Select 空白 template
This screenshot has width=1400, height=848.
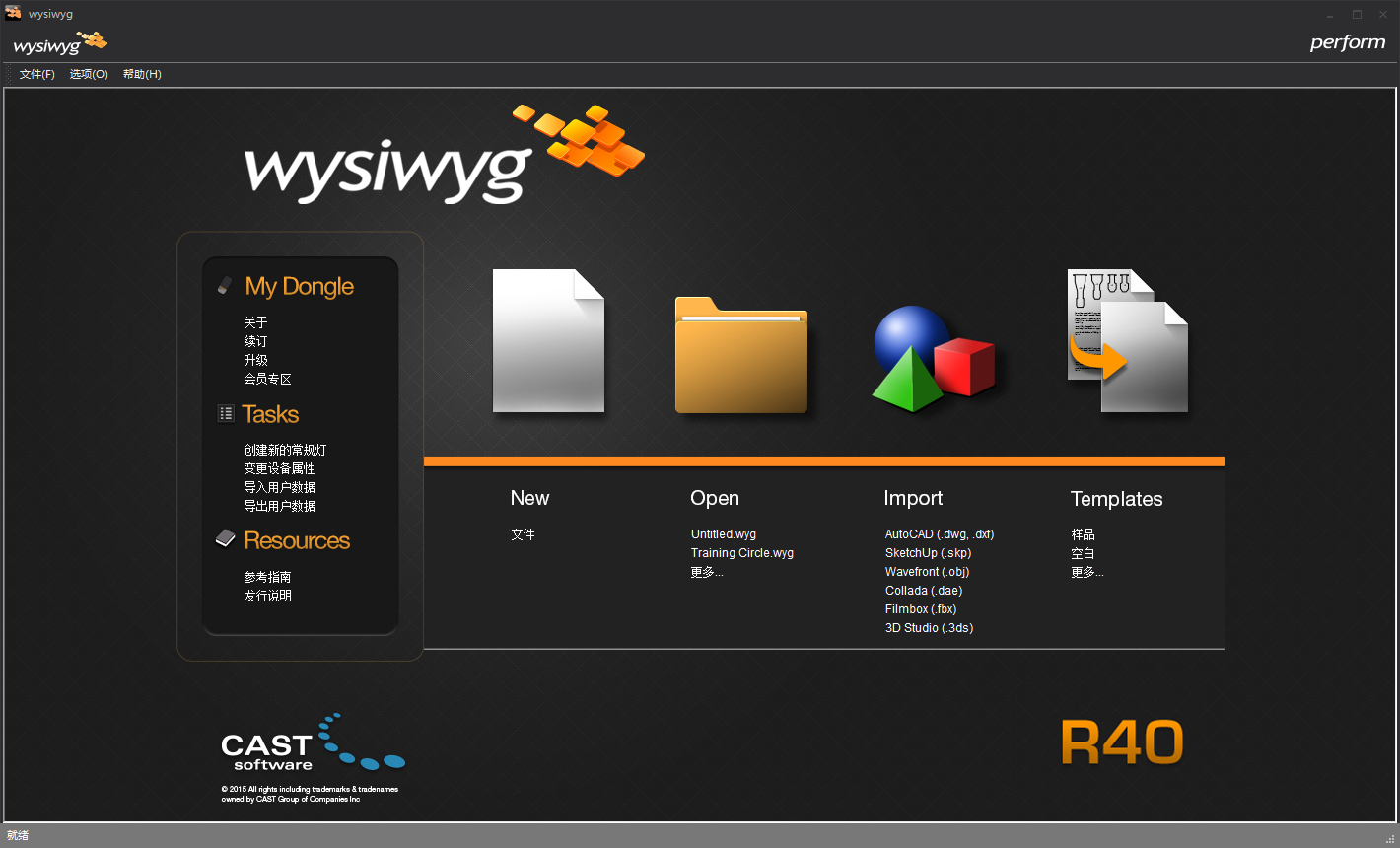coord(1084,553)
